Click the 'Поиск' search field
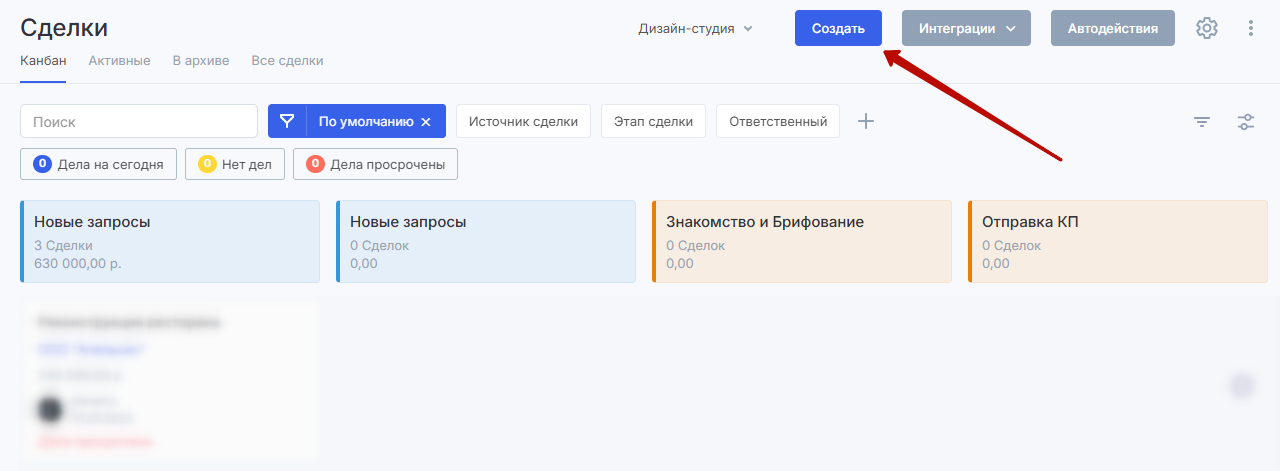Screen dimensions: 1280x471 139,121
